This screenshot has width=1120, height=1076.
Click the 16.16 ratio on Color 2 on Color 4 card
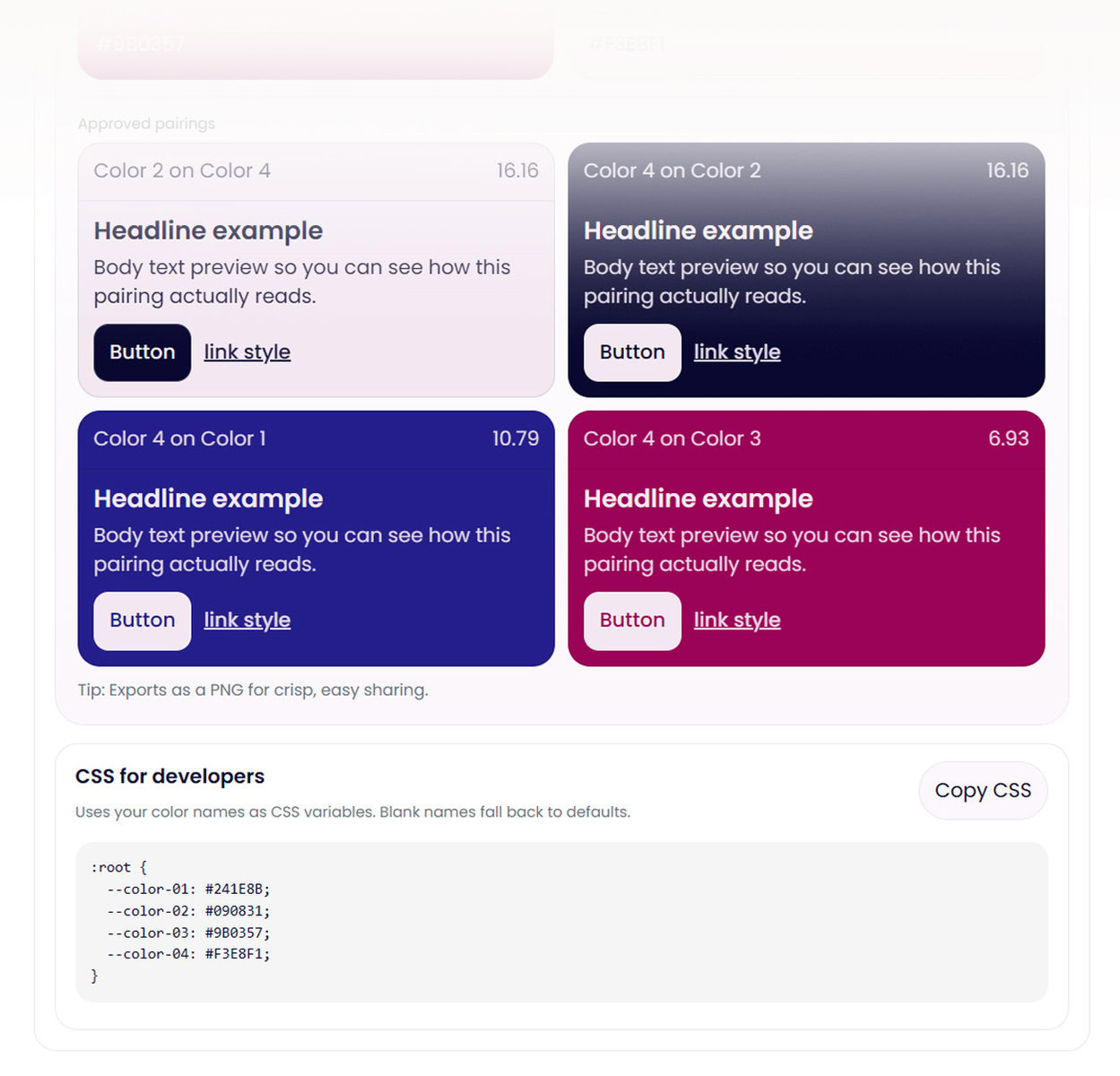pyautogui.click(x=517, y=170)
